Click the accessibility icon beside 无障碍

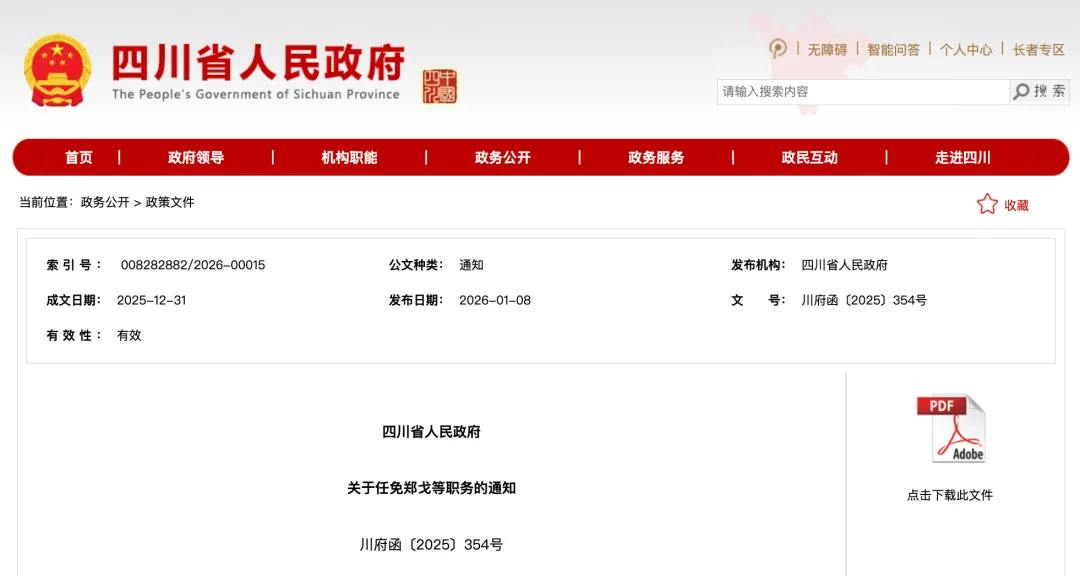click(x=778, y=49)
